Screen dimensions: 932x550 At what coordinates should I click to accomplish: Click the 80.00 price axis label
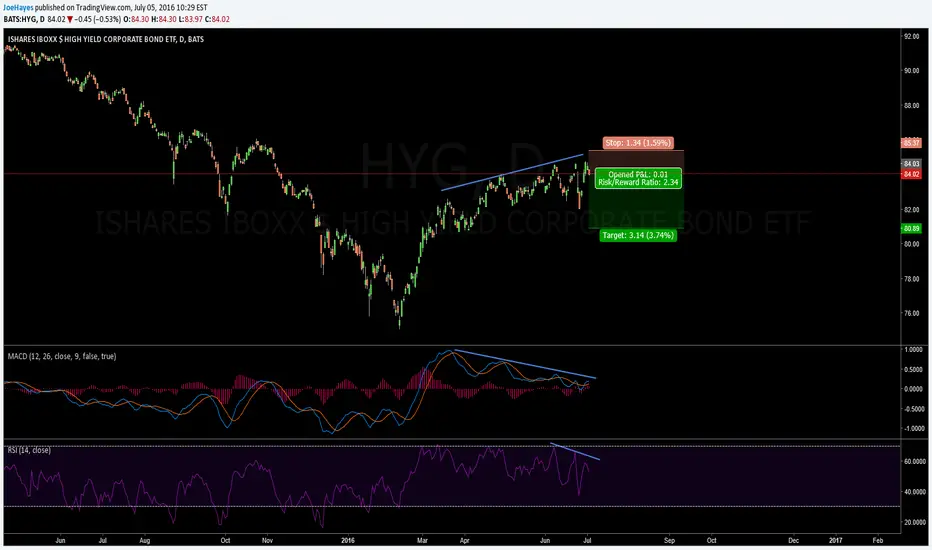pos(912,244)
